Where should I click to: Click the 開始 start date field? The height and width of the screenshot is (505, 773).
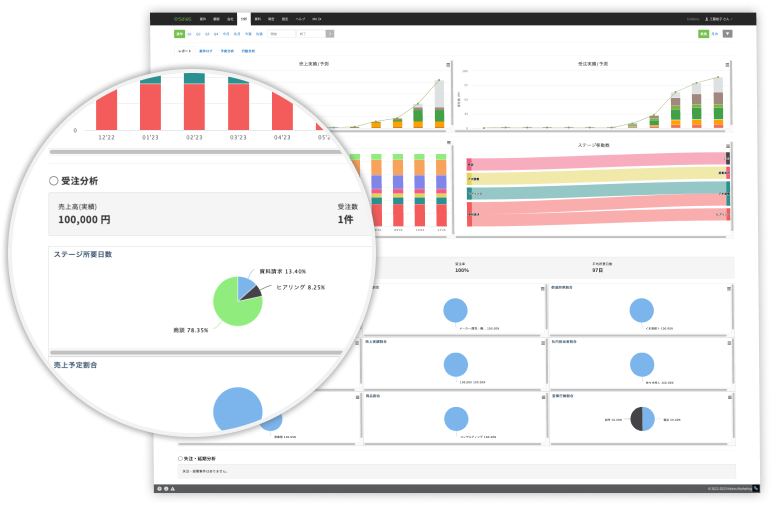(x=281, y=34)
